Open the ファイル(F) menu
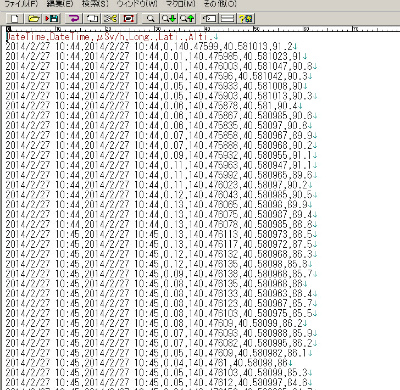 pos(21,4)
